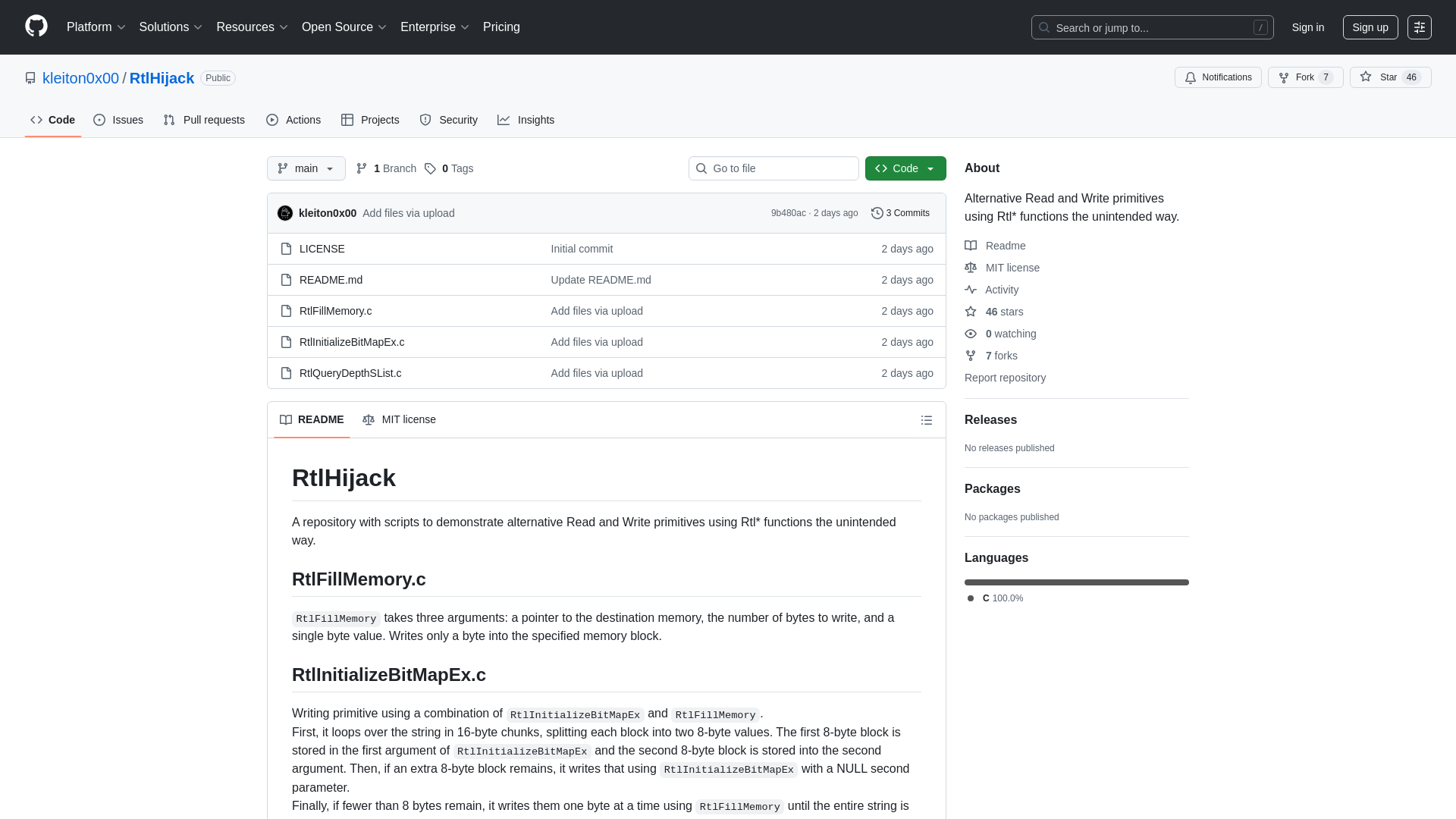The width and height of the screenshot is (1456, 819).
Task: Star the repository
Action: pyautogui.click(x=1390, y=77)
